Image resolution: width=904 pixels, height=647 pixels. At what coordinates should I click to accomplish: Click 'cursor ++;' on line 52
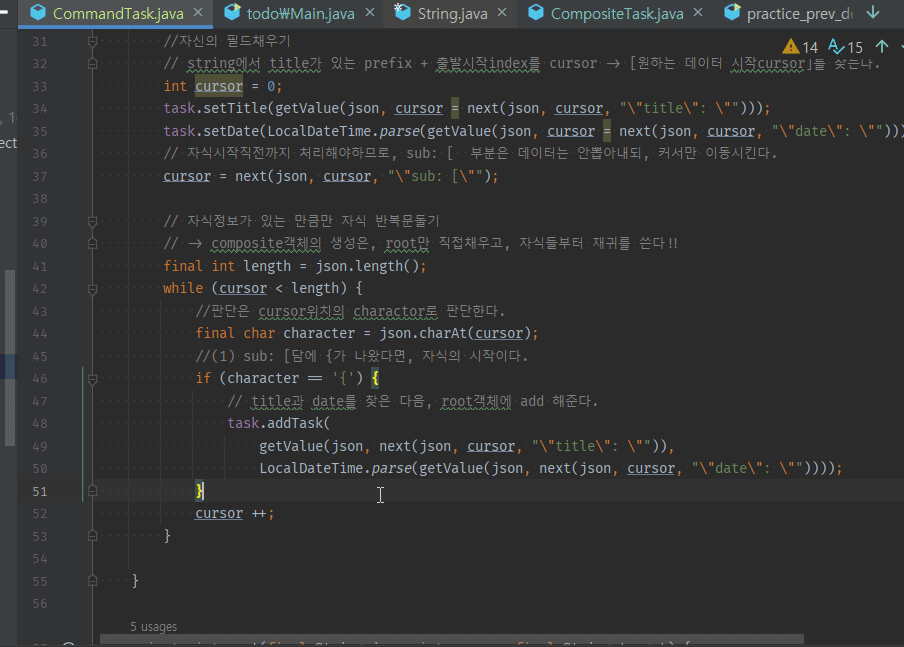click(x=235, y=513)
